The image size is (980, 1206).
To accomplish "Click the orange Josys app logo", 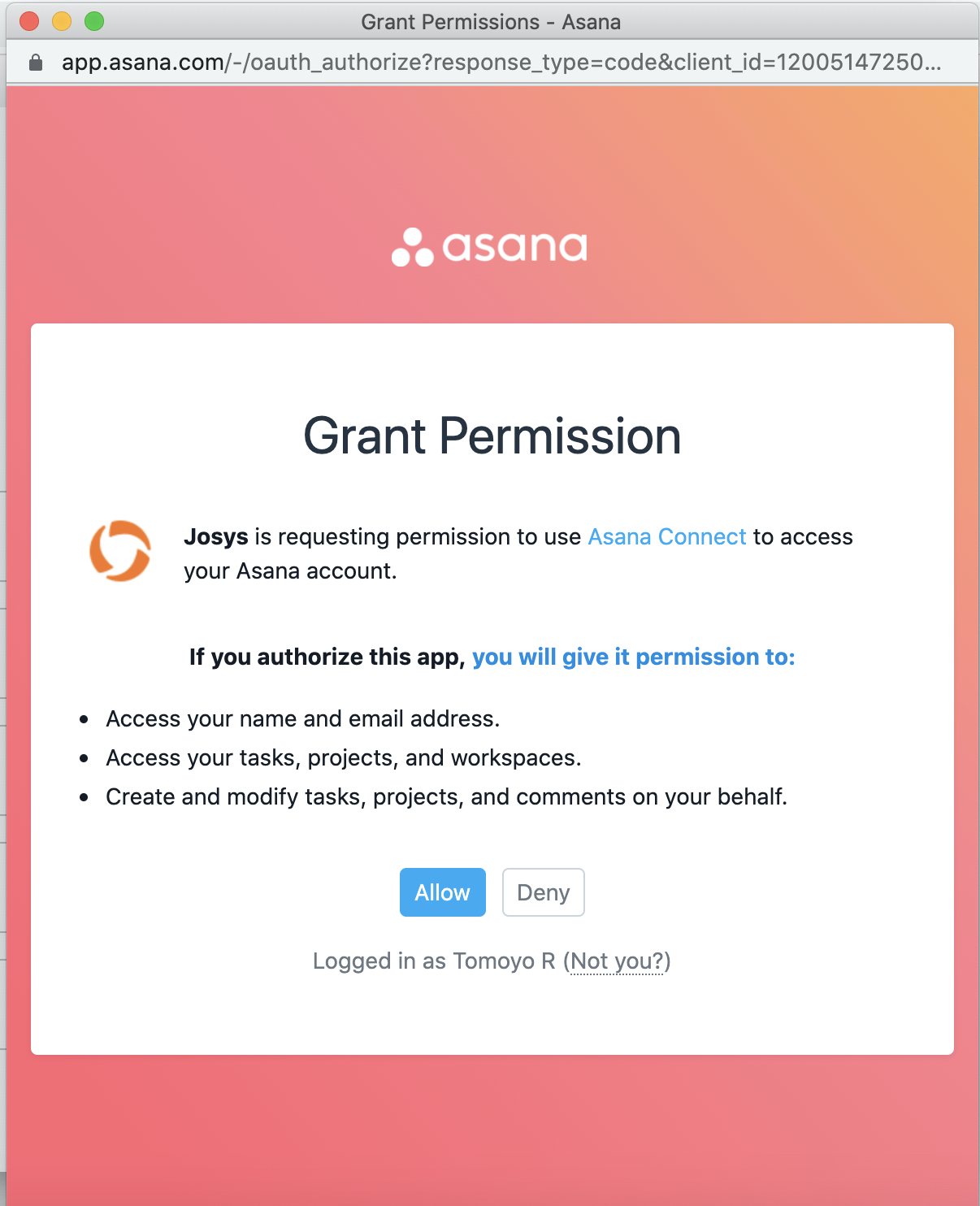I will click(120, 551).
